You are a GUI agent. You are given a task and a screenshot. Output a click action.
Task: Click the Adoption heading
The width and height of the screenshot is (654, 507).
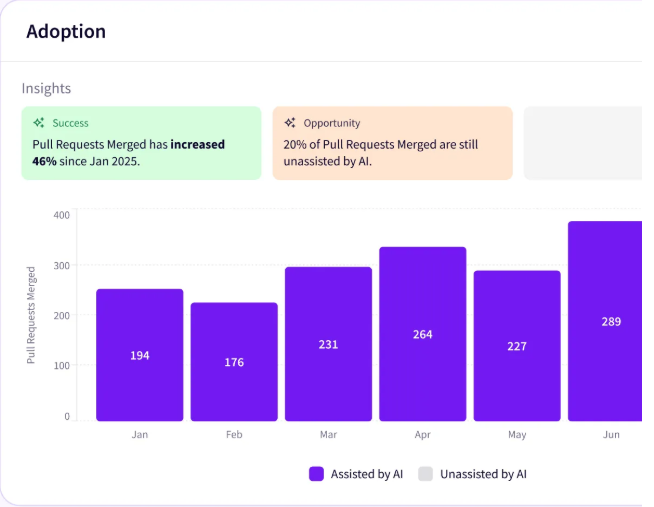click(66, 32)
